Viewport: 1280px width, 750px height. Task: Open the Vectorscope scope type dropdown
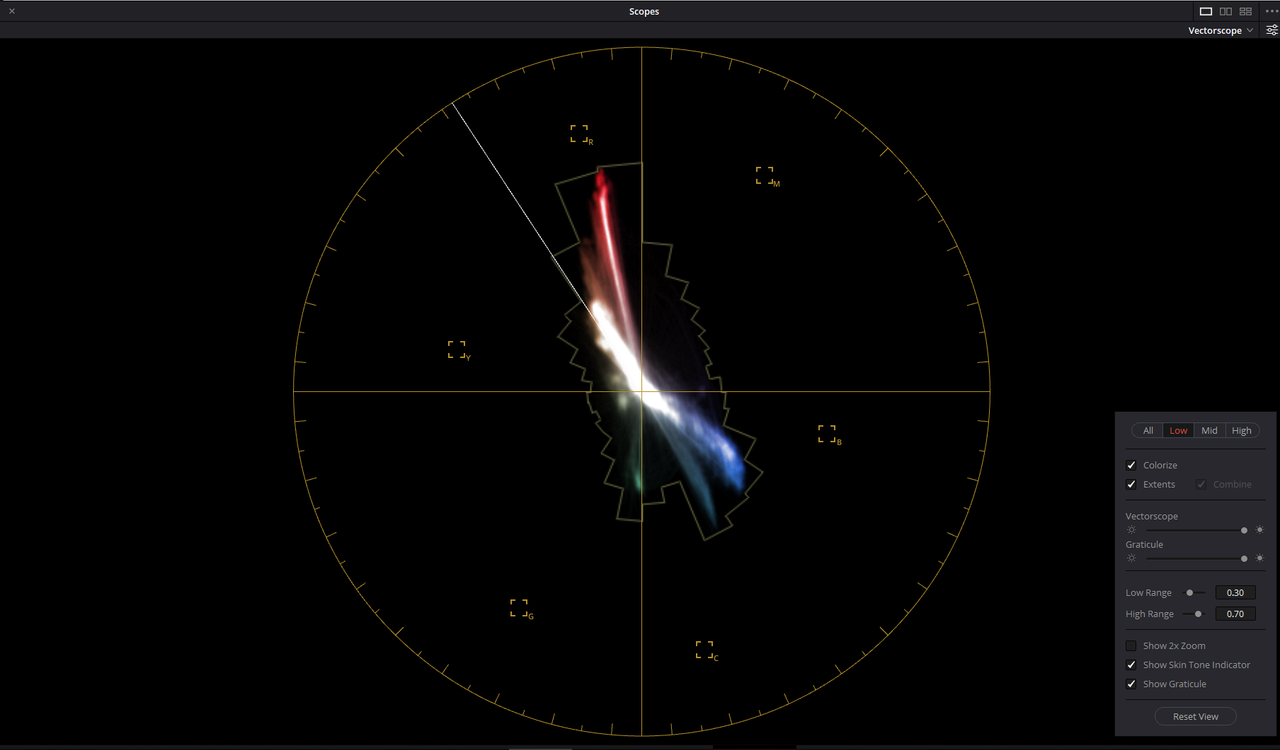[x=1220, y=31]
